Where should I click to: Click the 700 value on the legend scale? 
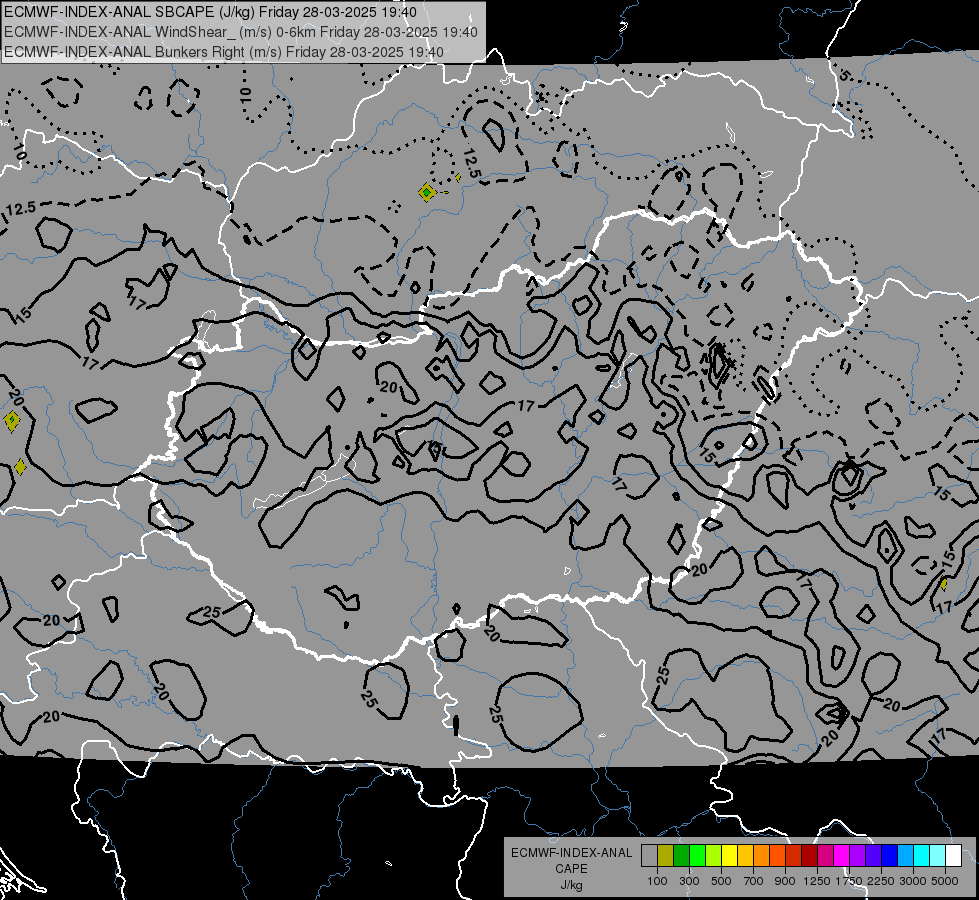click(x=754, y=881)
